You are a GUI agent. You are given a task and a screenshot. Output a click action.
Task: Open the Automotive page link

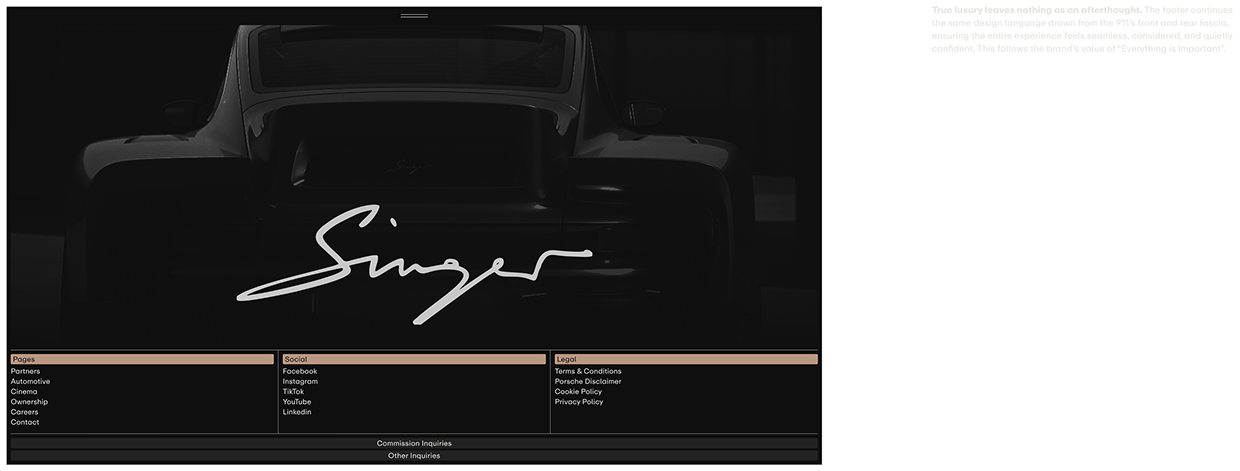click(x=30, y=381)
